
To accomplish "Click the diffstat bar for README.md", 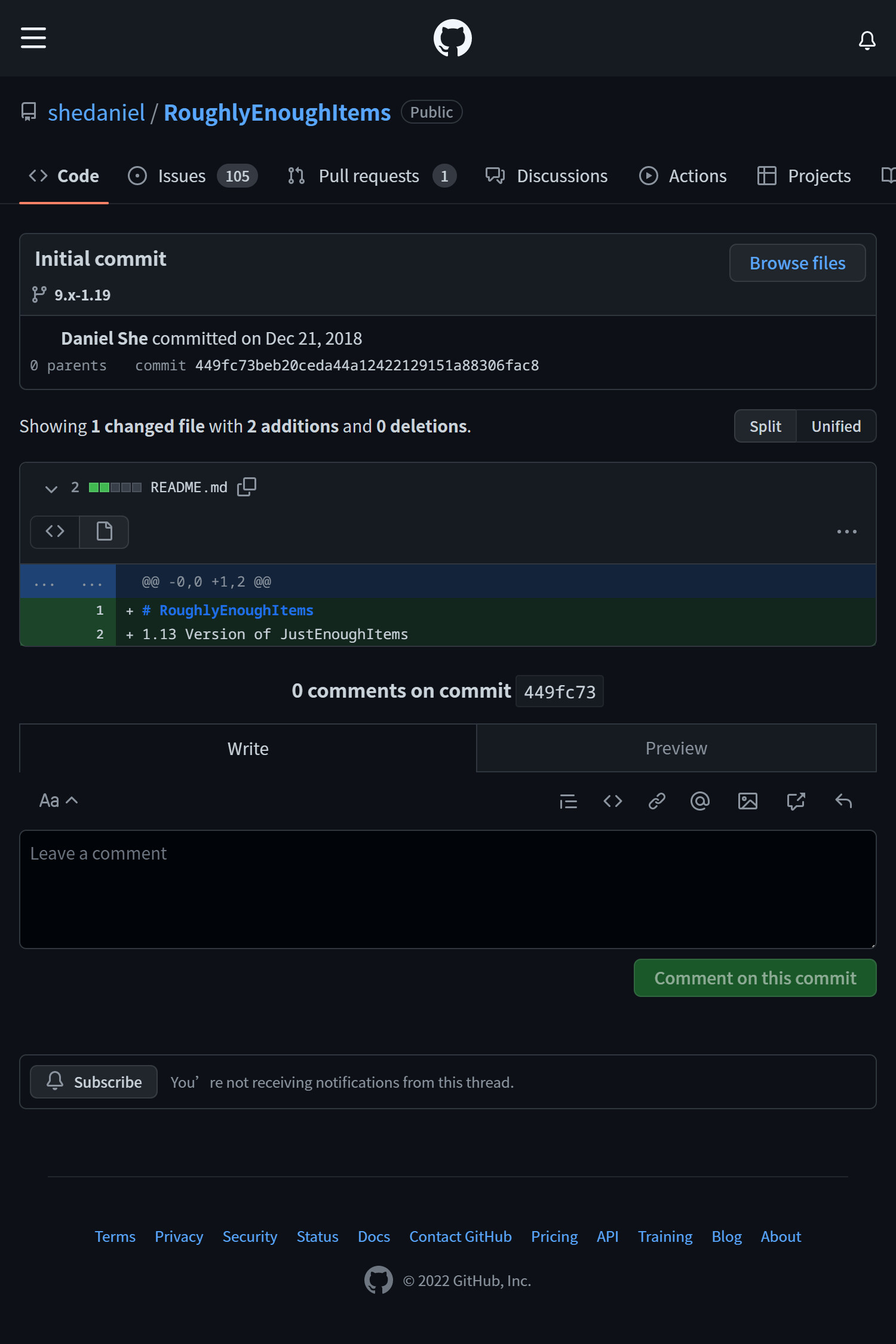I will [x=115, y=487].
